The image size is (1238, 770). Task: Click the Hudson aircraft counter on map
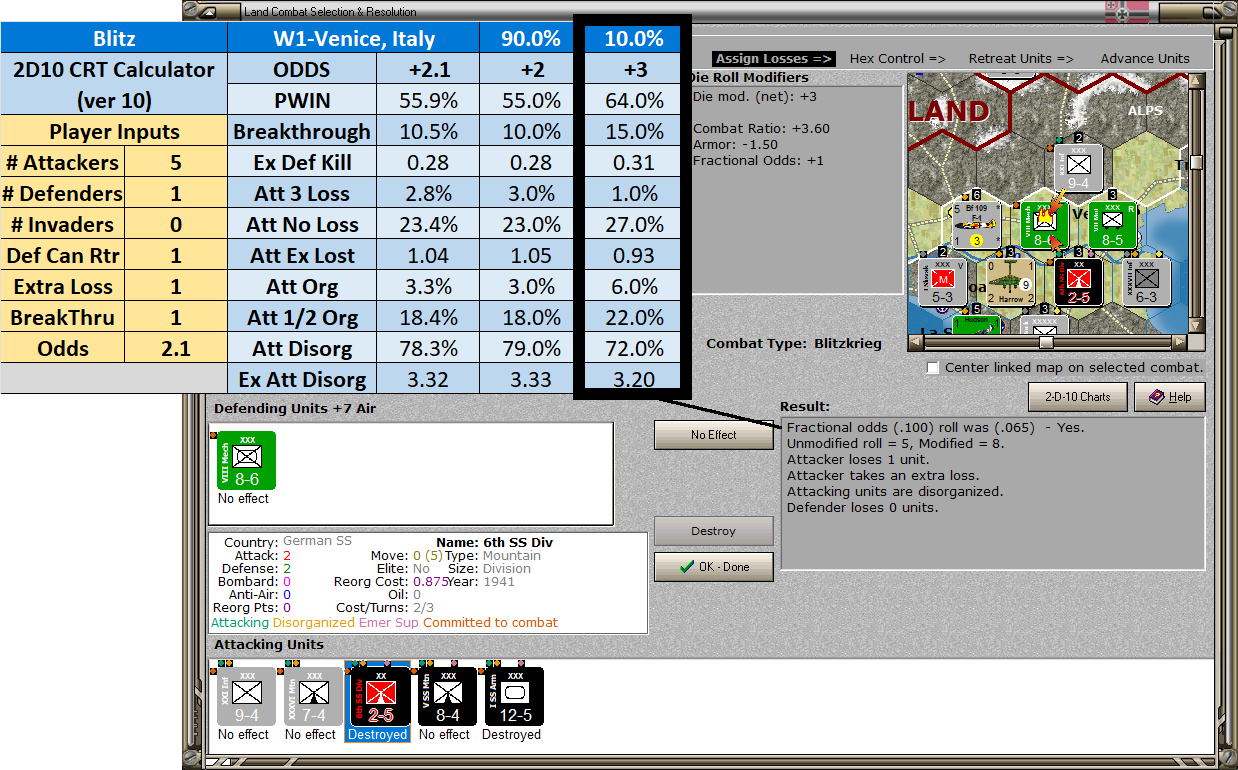975,325
